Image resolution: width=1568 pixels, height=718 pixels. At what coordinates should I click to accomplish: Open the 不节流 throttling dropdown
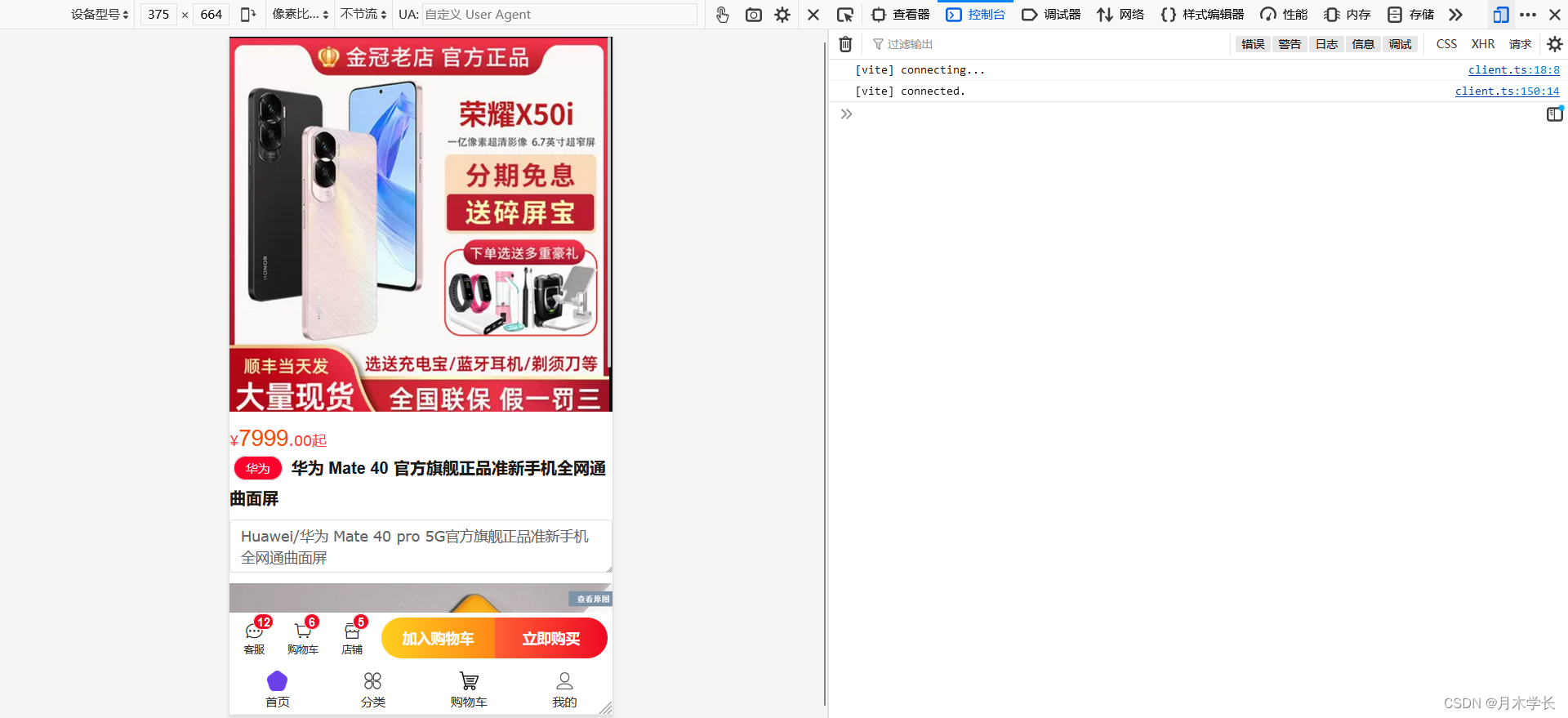click(x=363, y=15)
